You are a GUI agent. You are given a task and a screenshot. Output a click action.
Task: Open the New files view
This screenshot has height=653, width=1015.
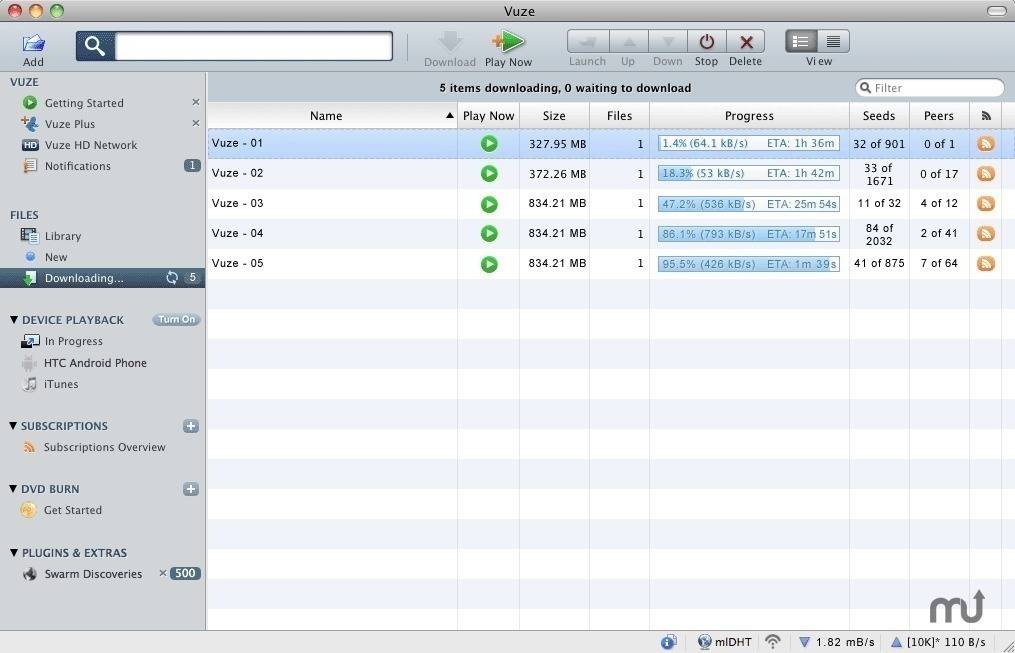pos(56,257)
